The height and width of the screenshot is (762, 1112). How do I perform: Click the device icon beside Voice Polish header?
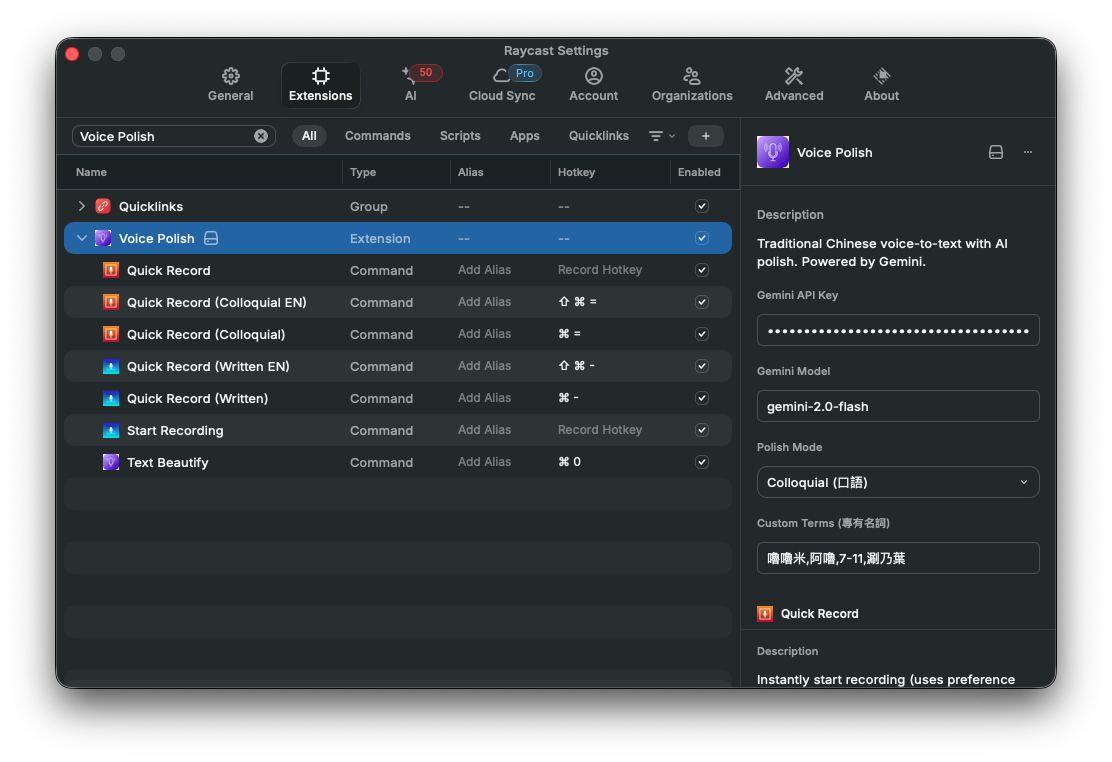(995, 152)
